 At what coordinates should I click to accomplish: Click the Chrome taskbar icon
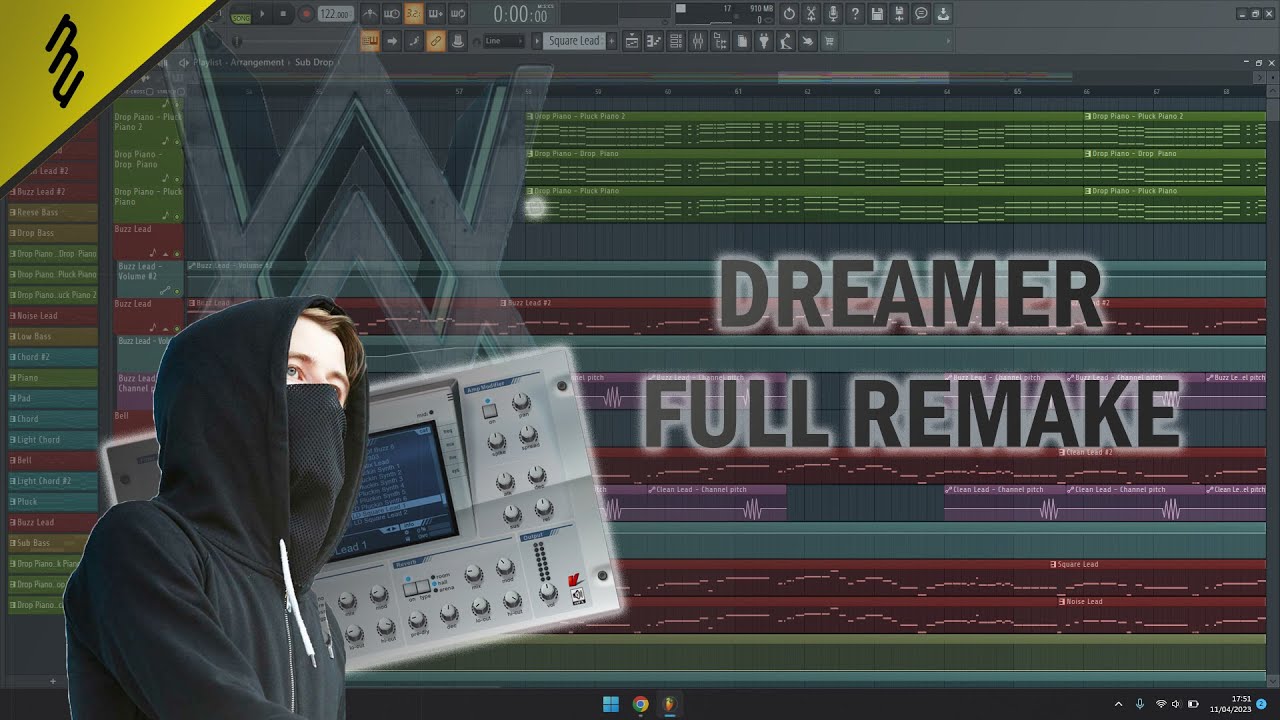(x=640, y=704)
